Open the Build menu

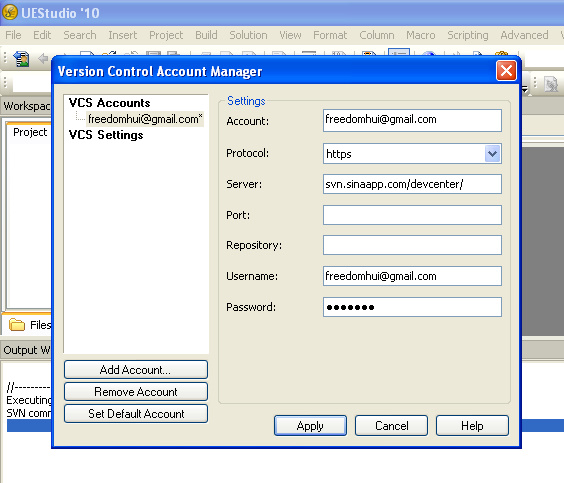click(206, 35)
